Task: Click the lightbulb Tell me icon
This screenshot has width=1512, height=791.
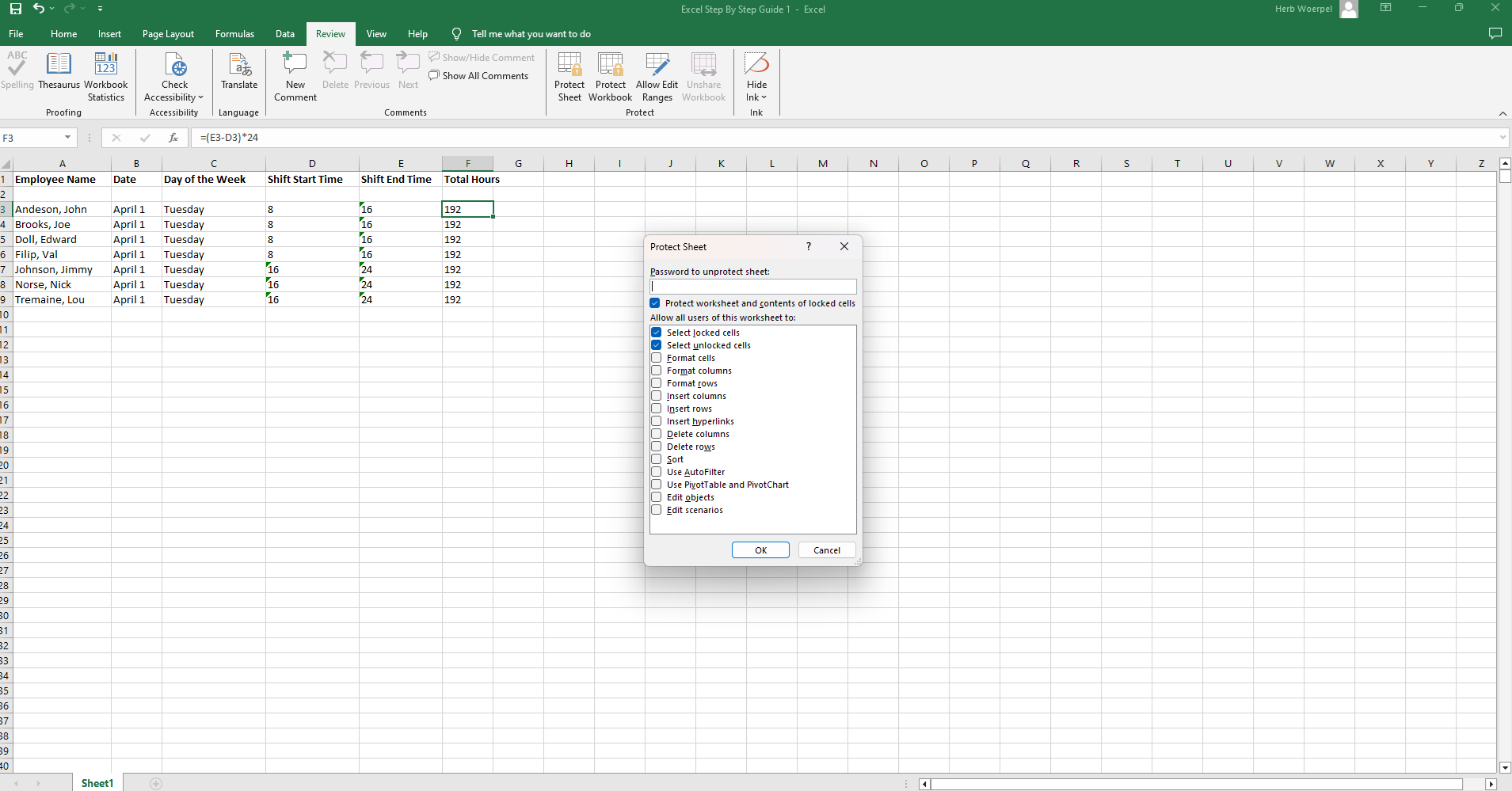Action: [456, 34]
